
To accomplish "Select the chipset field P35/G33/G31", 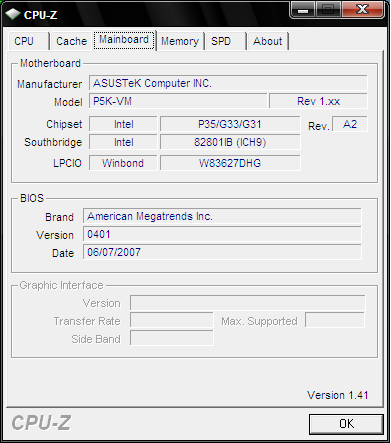I will [230, 124].
